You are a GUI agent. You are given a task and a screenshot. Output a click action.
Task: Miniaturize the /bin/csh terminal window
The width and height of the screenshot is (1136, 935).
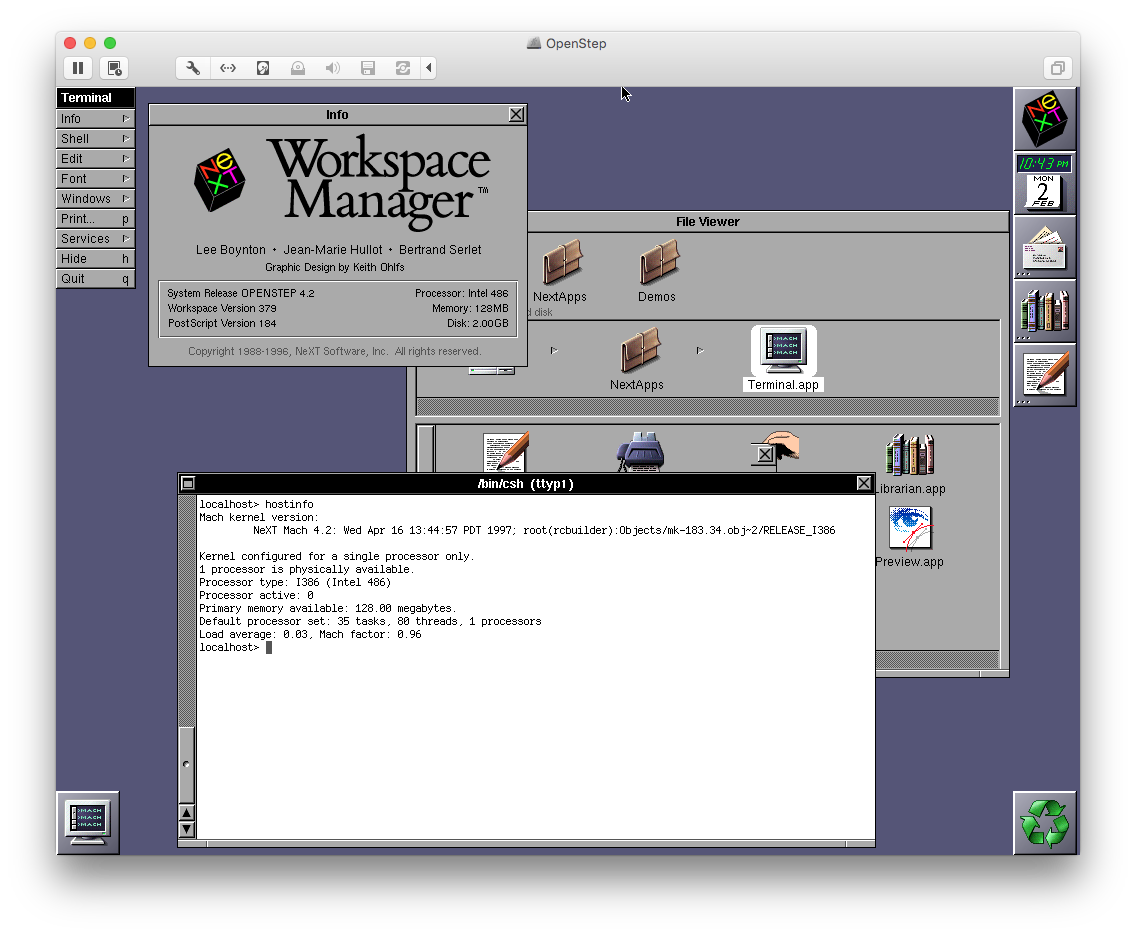[x=188, y=483]
